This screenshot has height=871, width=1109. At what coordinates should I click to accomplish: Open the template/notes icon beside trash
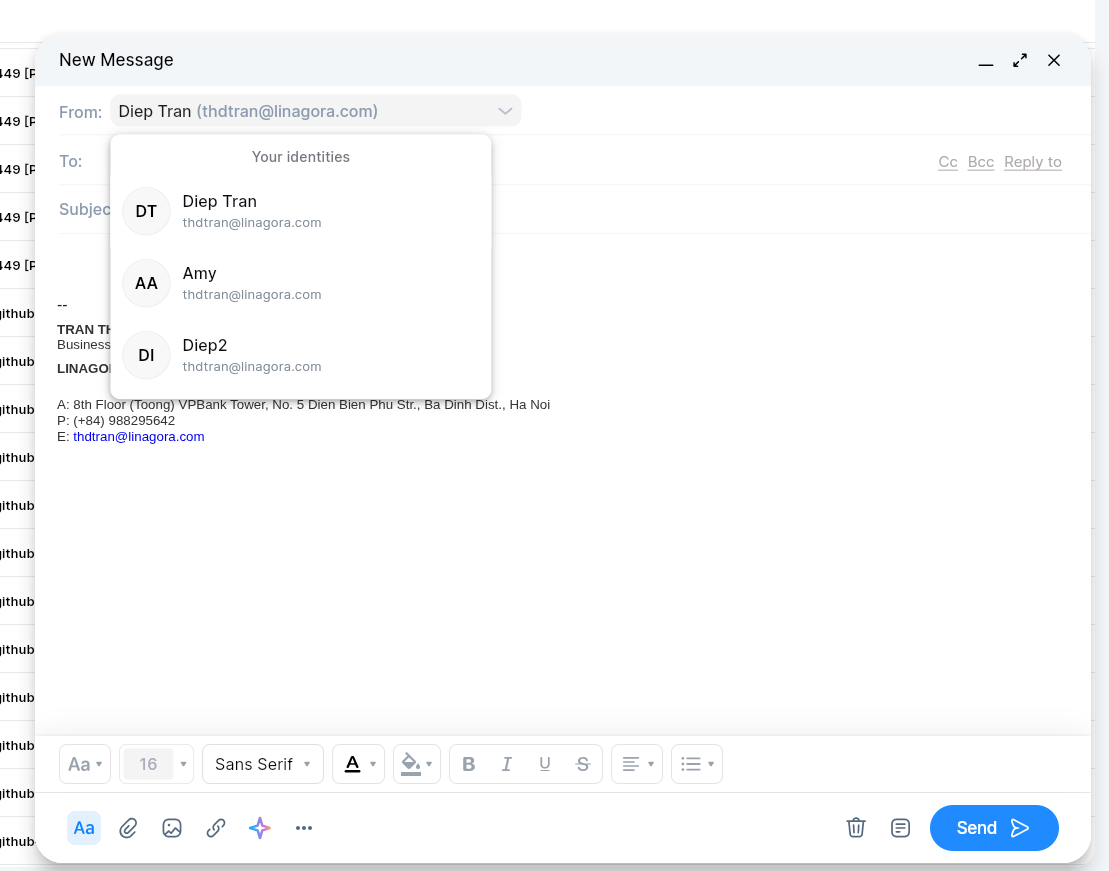pyautogui.click(x=900, y=828)
